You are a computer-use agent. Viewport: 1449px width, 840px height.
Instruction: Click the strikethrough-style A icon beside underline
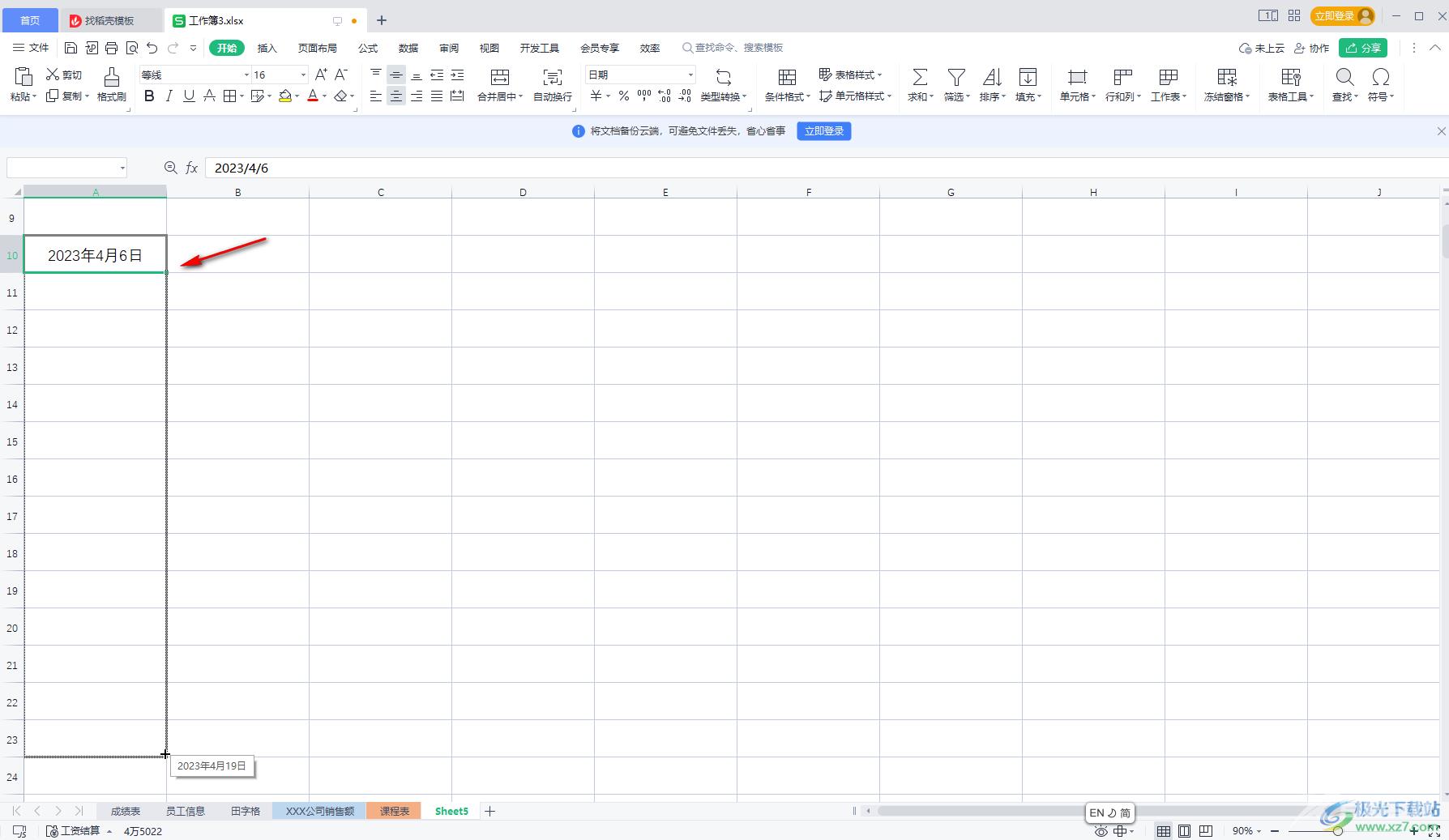[209, 96]
